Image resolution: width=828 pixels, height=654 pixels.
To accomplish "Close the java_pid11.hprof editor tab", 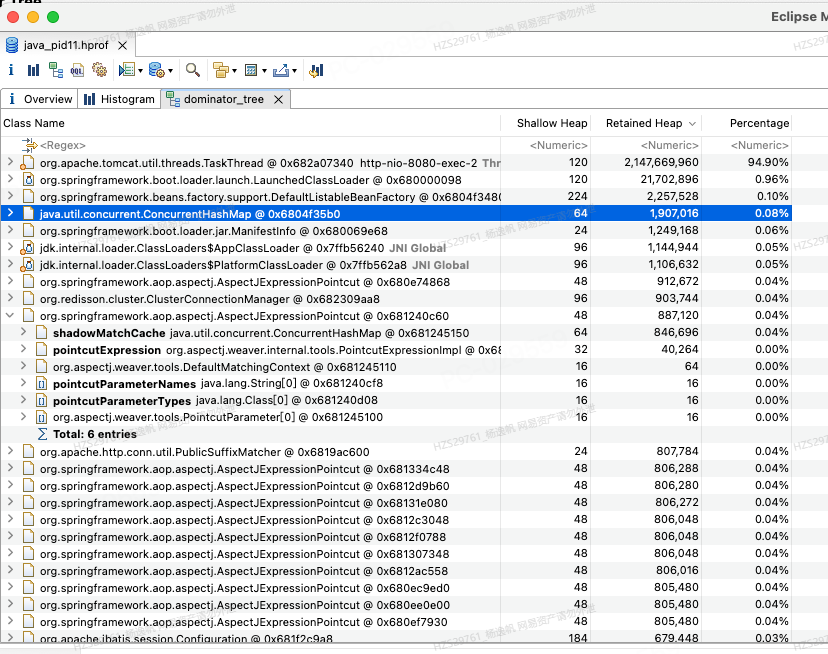I will coord(123,45).
